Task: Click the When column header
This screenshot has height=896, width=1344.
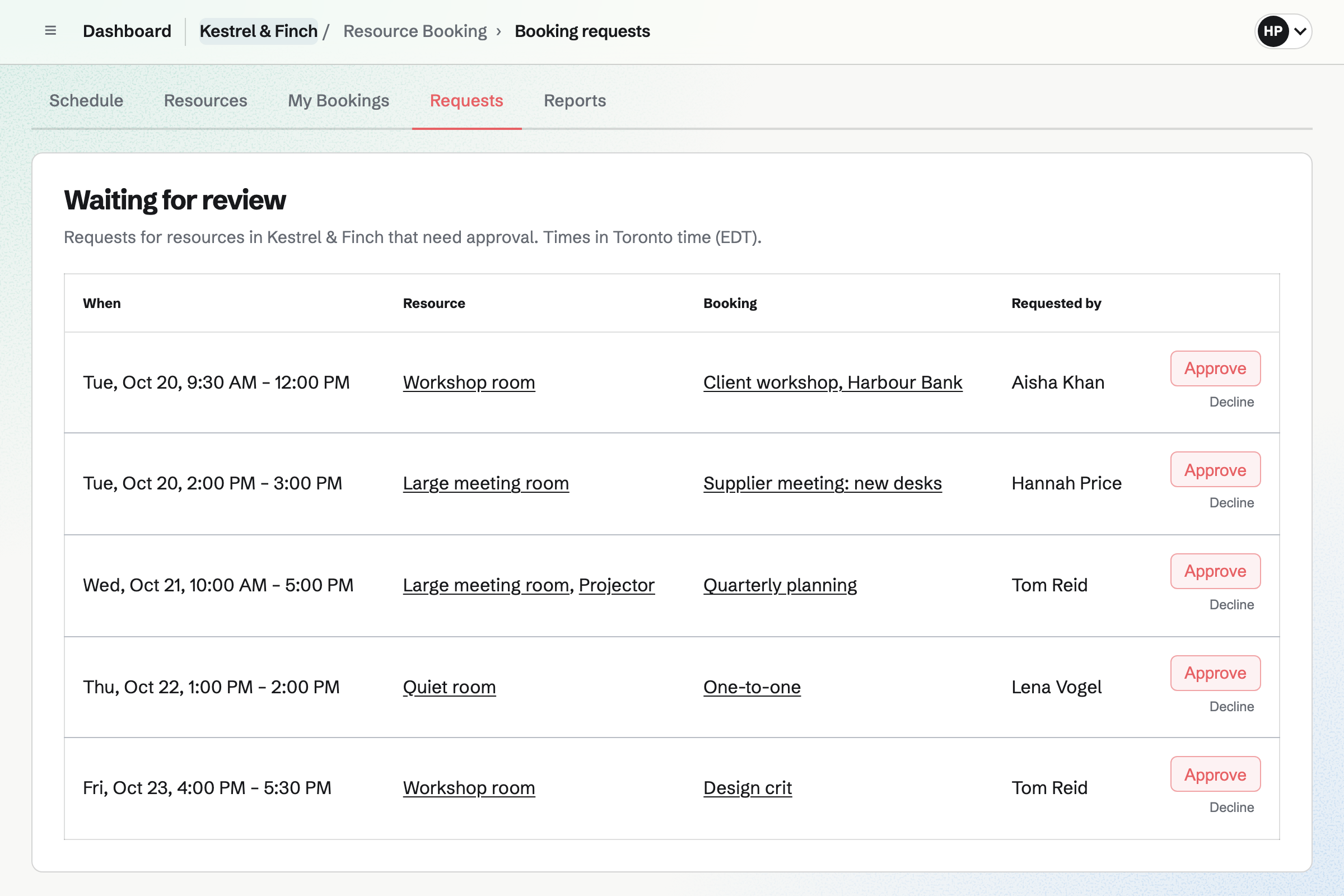Action: click(102, 304)
